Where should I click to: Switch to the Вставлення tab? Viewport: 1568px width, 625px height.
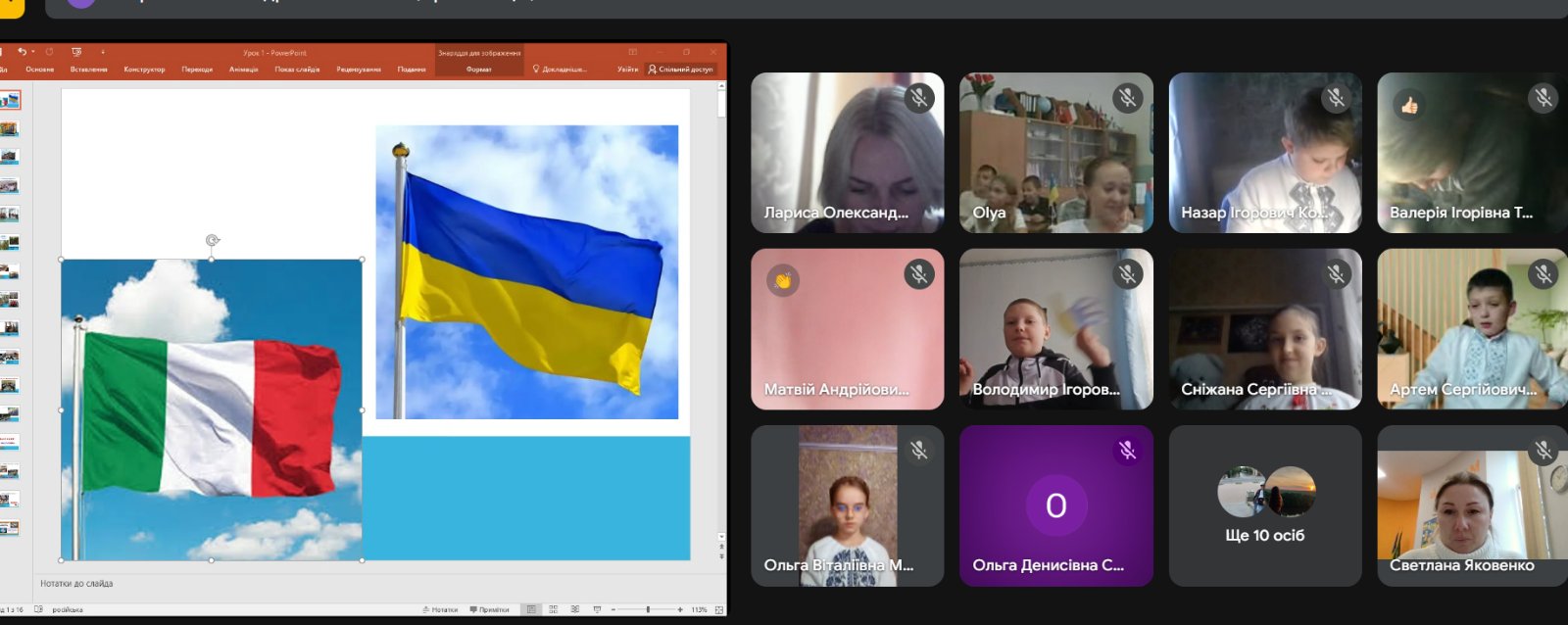89,70
